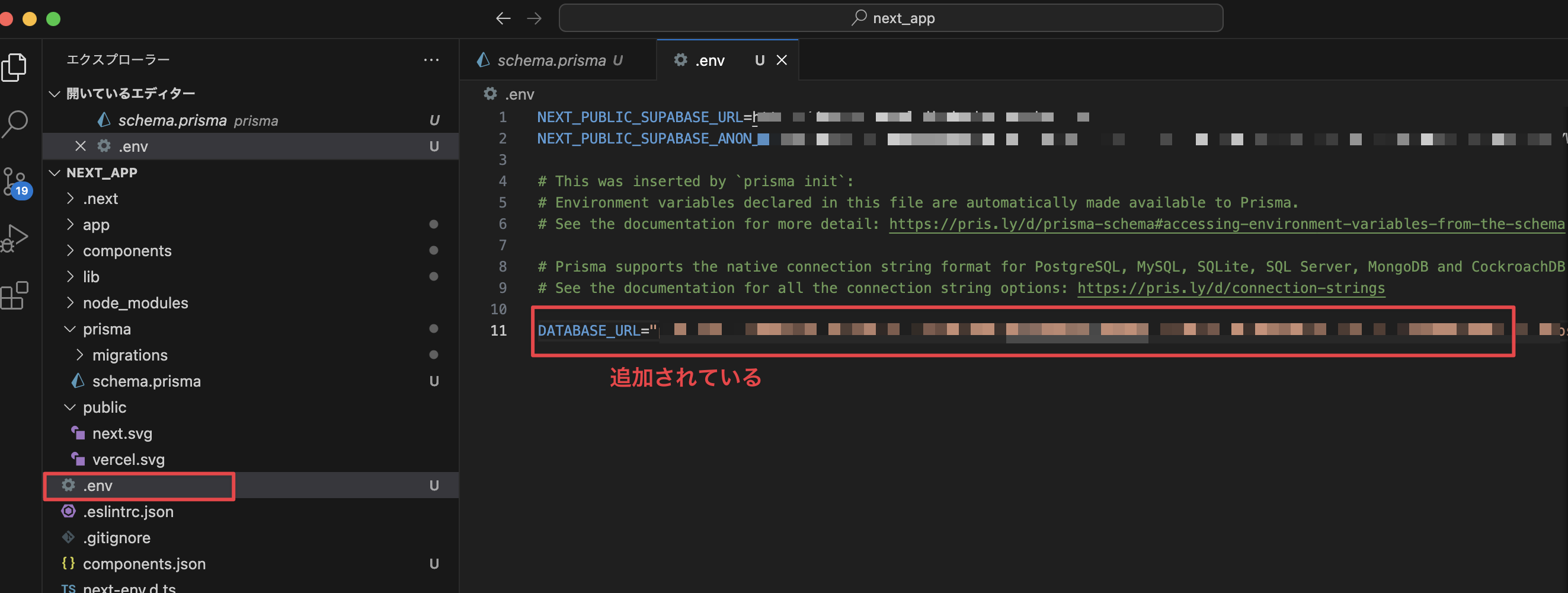Click line number 4 in the gutter
1568x593 pixels.
[503, 181]
